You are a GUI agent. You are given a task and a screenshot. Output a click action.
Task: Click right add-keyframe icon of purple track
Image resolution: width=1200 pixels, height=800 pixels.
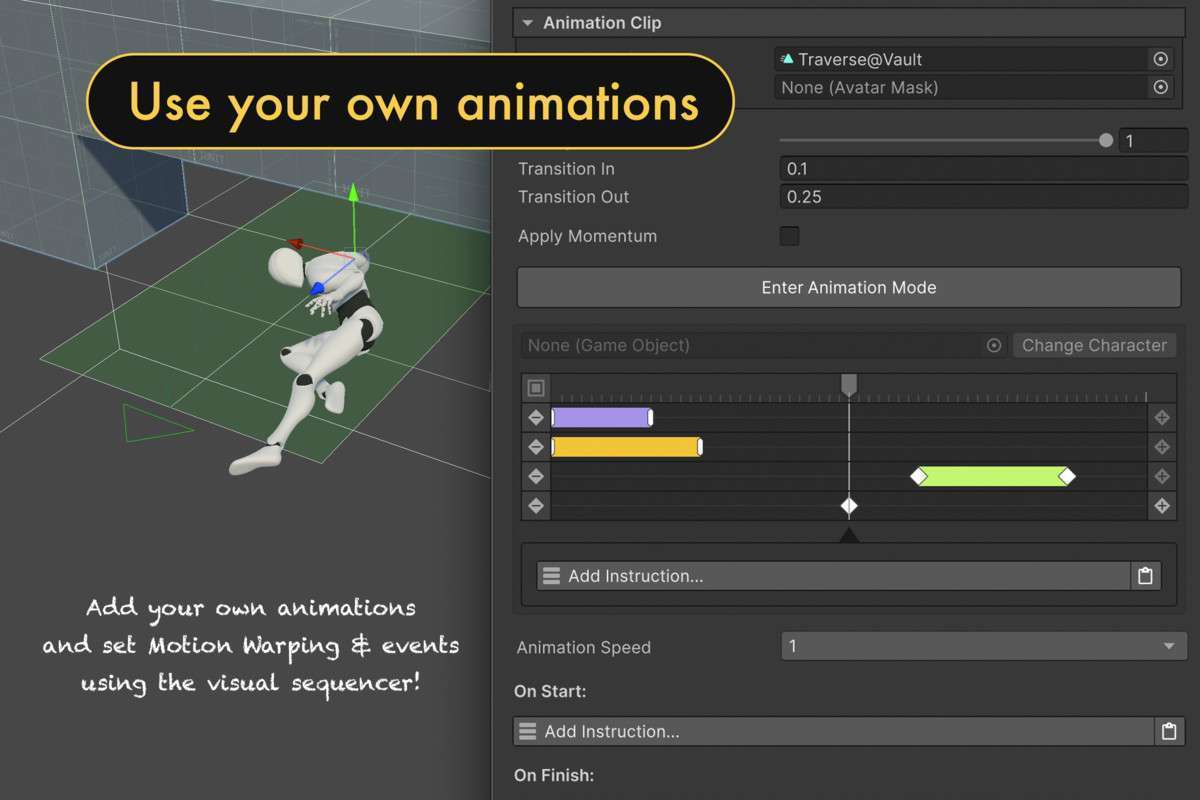(x=1162, y=418)
